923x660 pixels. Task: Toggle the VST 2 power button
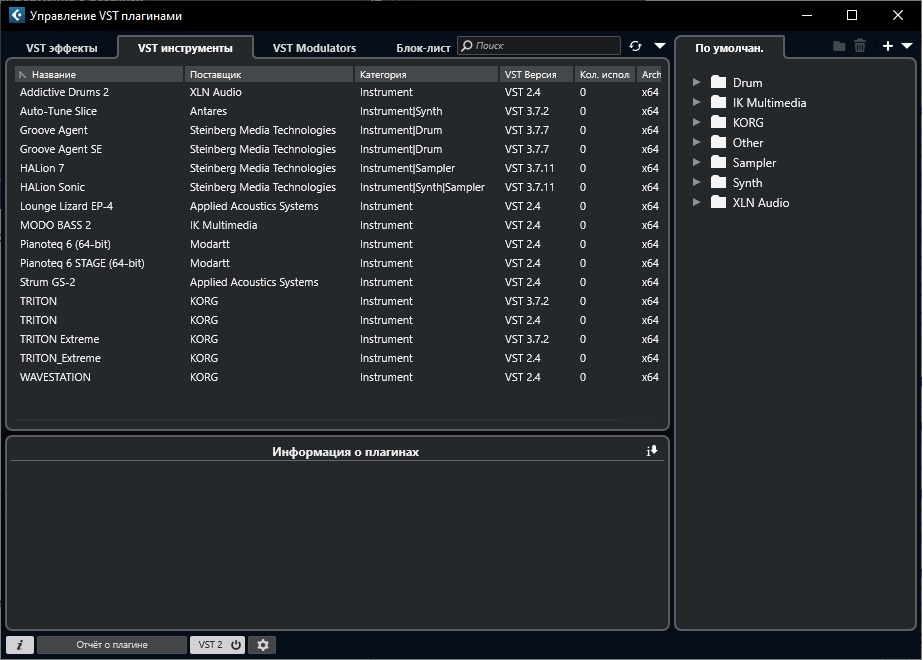coord(236,645)
